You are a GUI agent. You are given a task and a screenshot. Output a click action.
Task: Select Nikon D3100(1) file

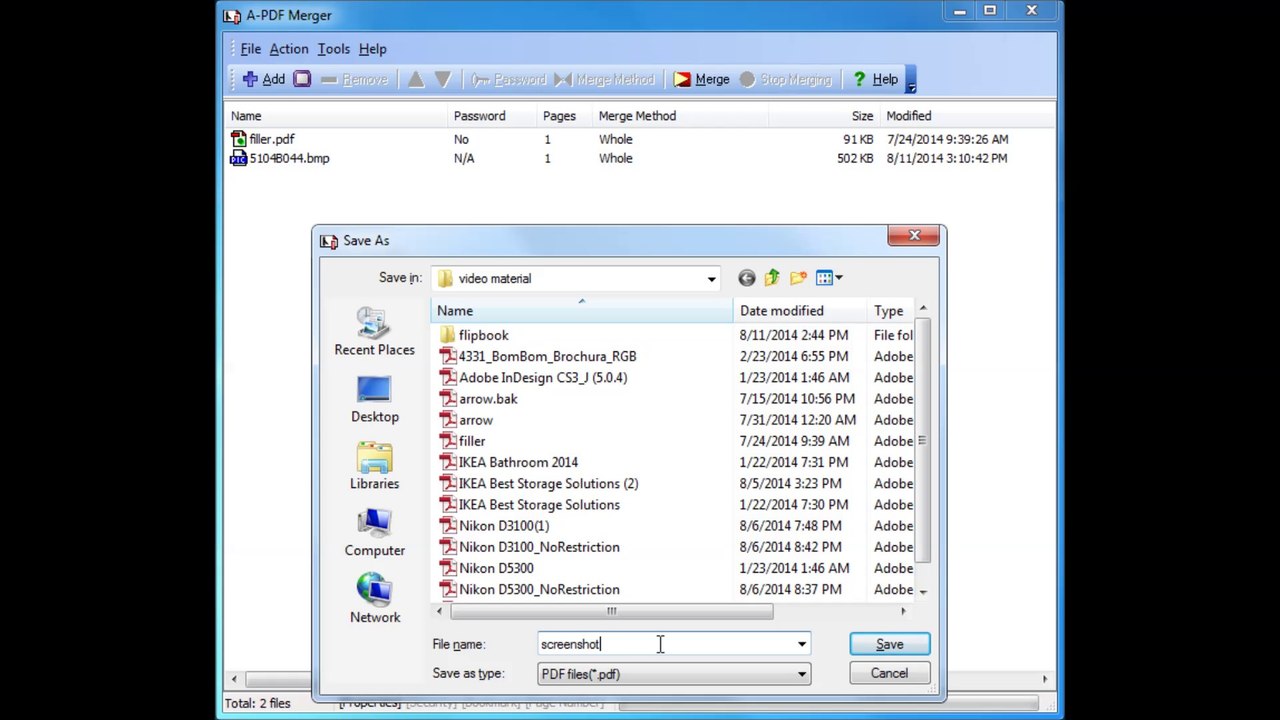point(494,525)
